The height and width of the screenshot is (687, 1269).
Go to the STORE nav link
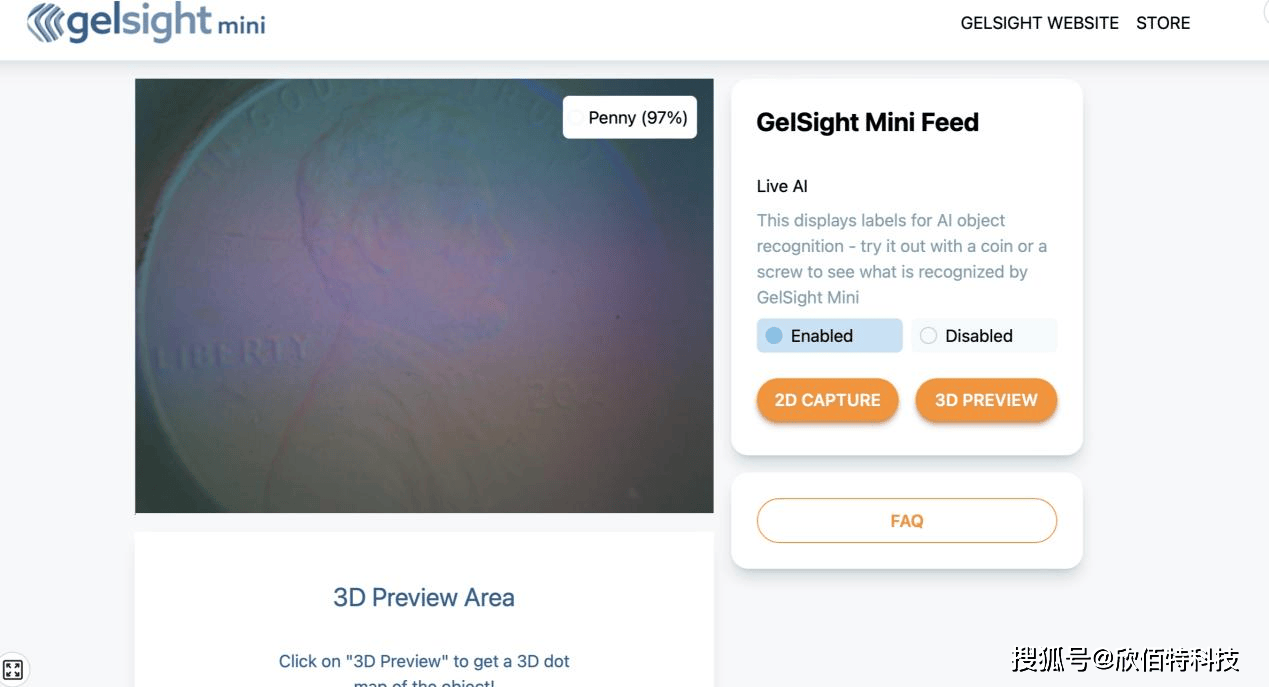coord(1163,23)
